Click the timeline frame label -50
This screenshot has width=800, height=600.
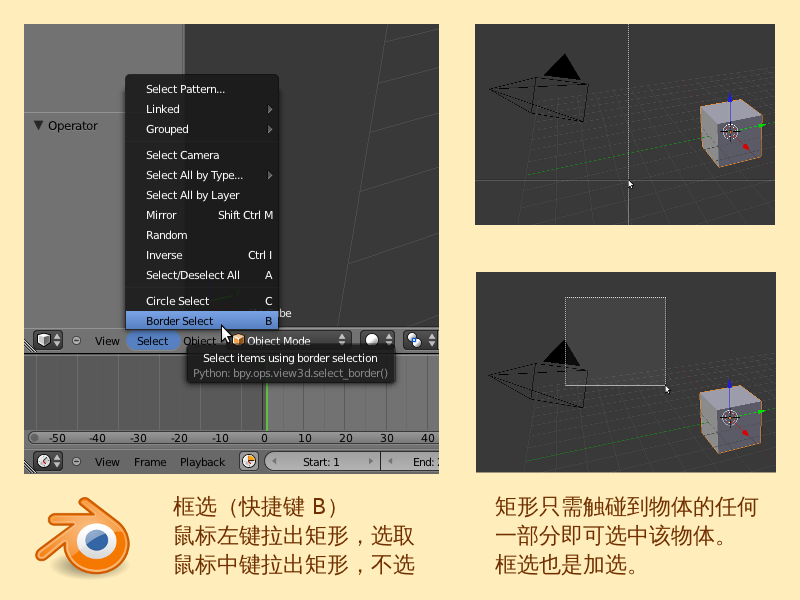click(x=57, y=438)
